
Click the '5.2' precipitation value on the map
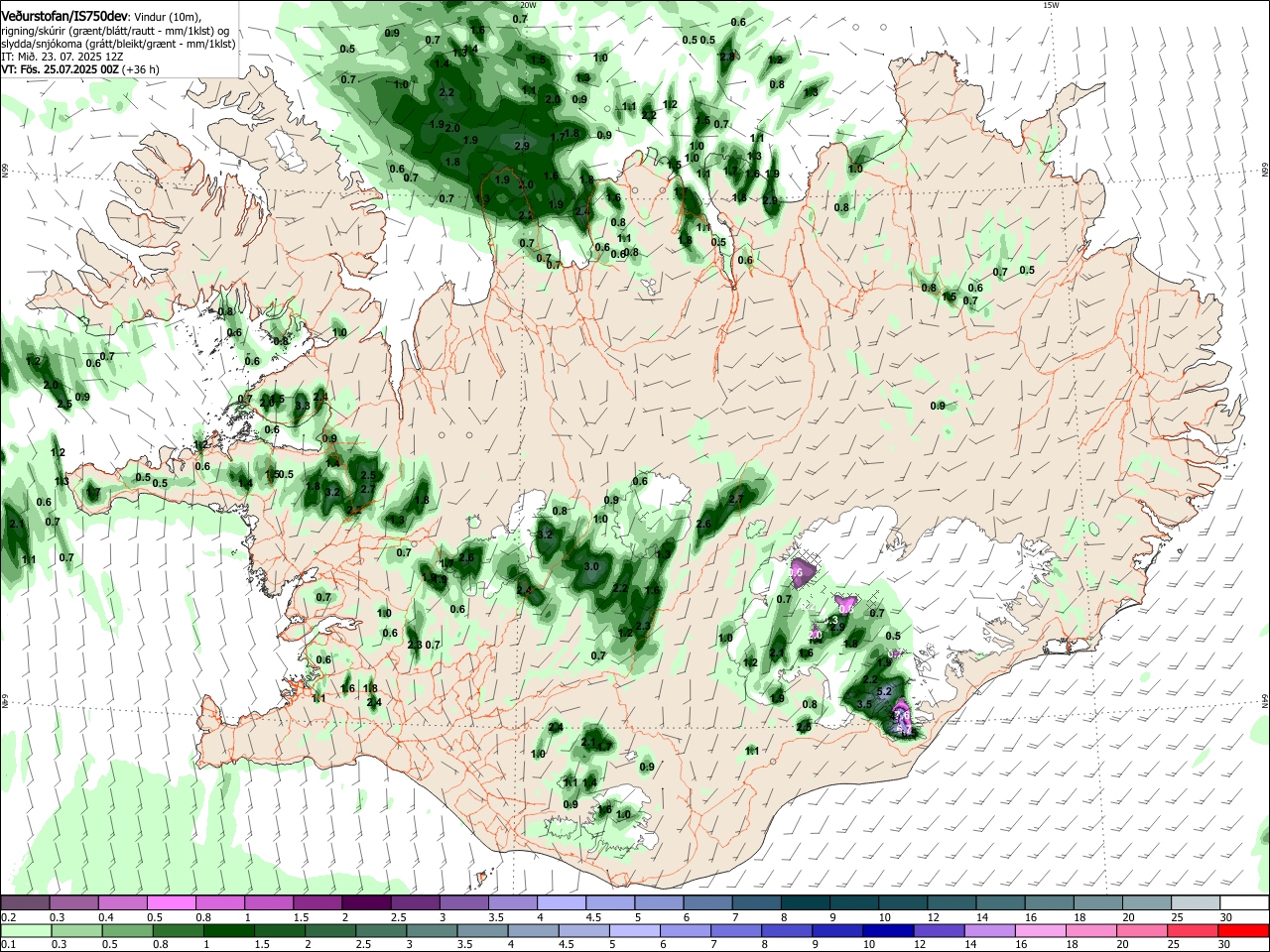886,691
